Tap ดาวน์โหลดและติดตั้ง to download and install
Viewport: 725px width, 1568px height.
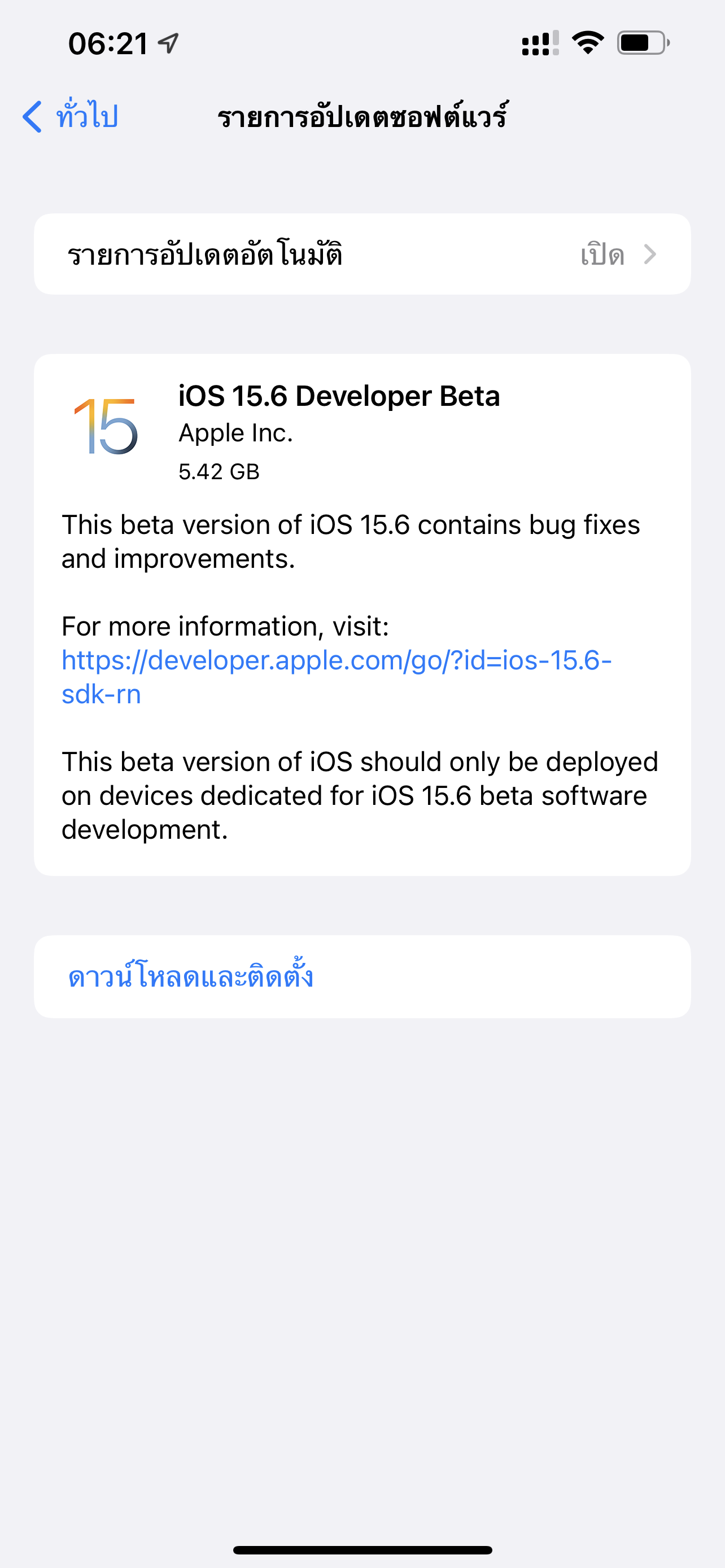(x=190, y=976)
